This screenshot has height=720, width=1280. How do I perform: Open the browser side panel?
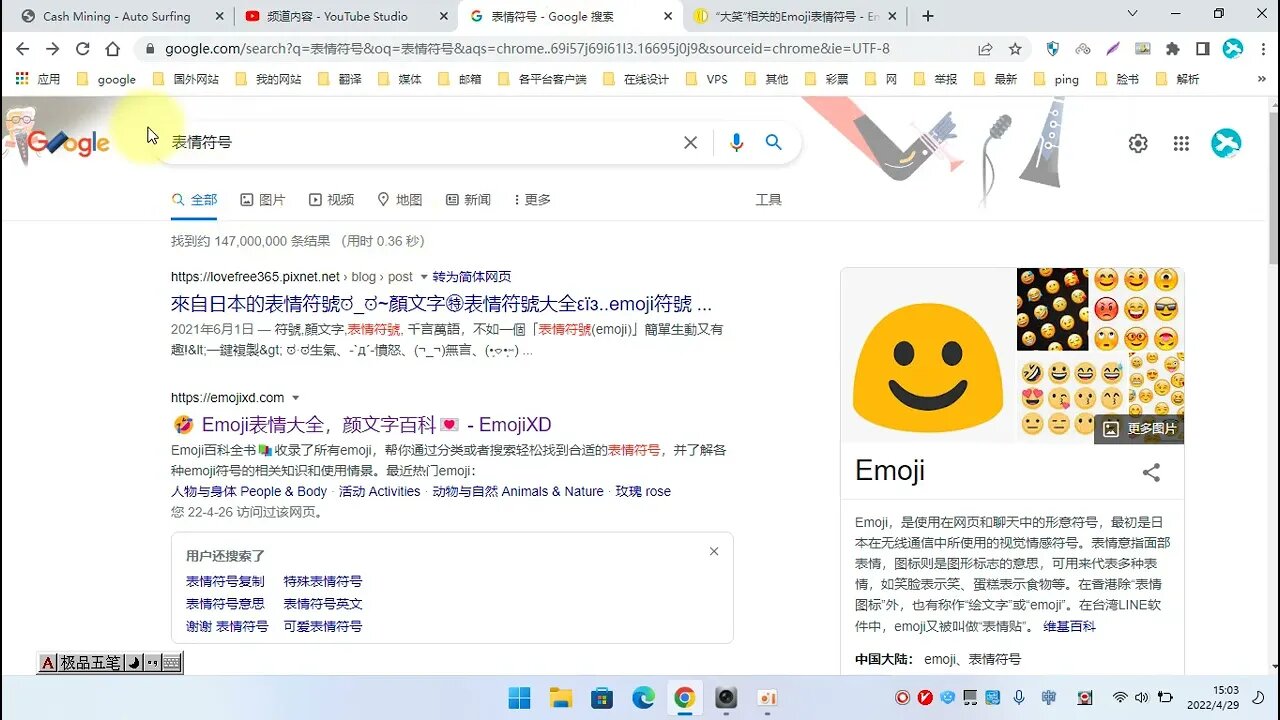point(1203,48)
